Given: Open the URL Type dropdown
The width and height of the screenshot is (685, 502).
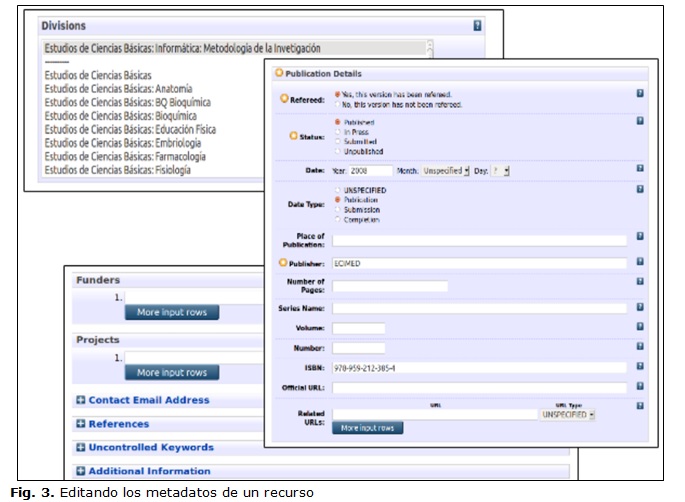Looking at the screenshot, I should click(x=567, y=413).
